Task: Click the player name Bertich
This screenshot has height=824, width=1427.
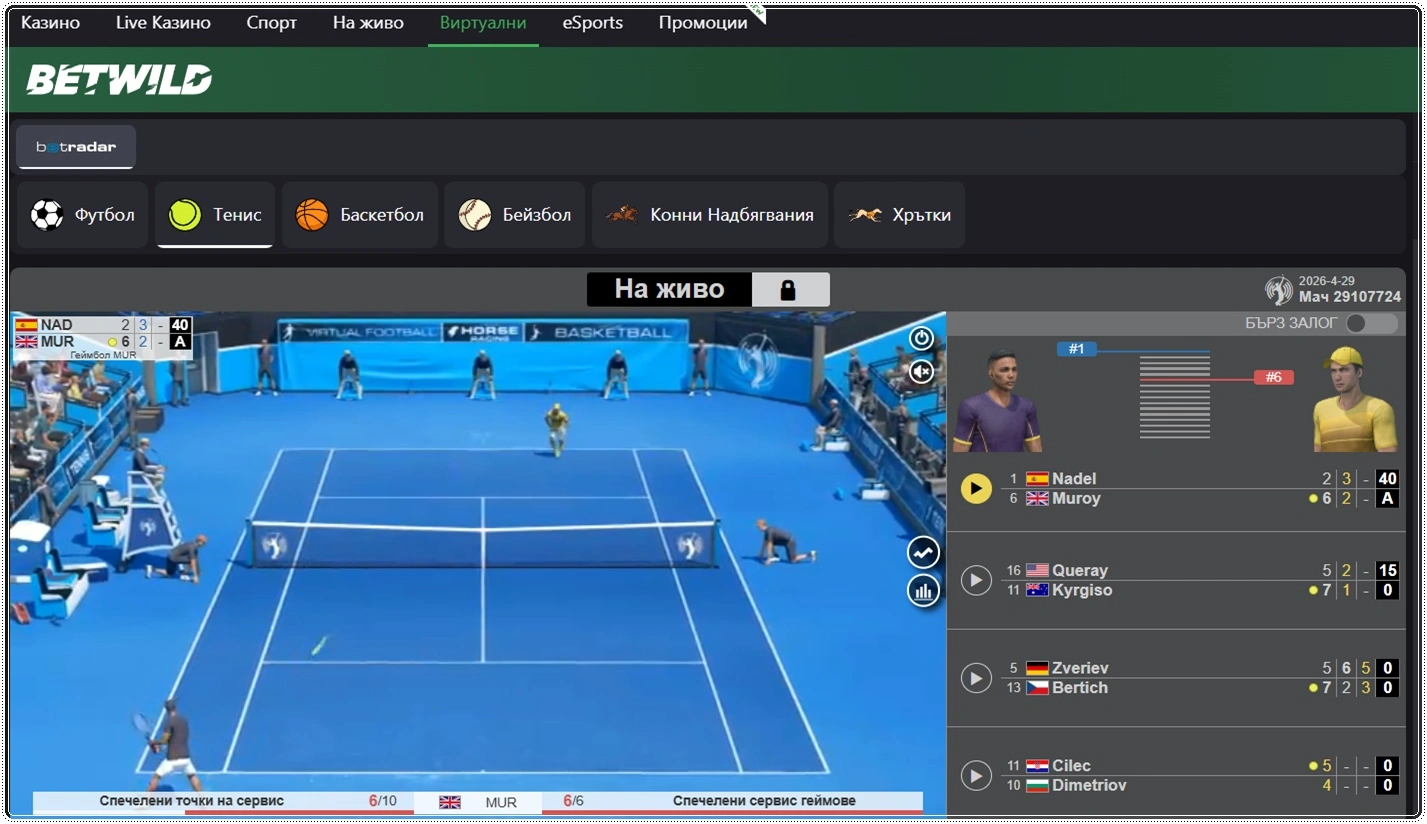Action: coord(1080,688)
